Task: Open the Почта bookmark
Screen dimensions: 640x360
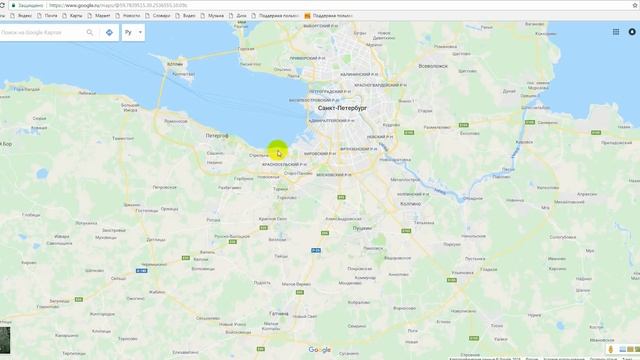Action: click(x=47, y=16)
